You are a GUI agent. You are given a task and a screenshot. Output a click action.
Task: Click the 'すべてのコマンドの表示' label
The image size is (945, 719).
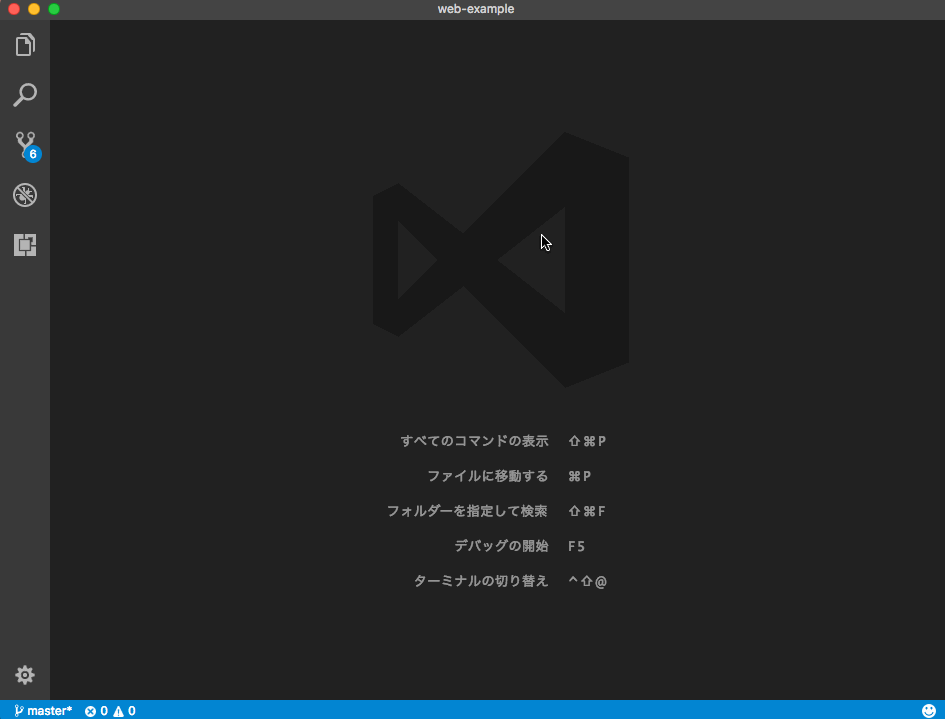[x=474, y=441]
